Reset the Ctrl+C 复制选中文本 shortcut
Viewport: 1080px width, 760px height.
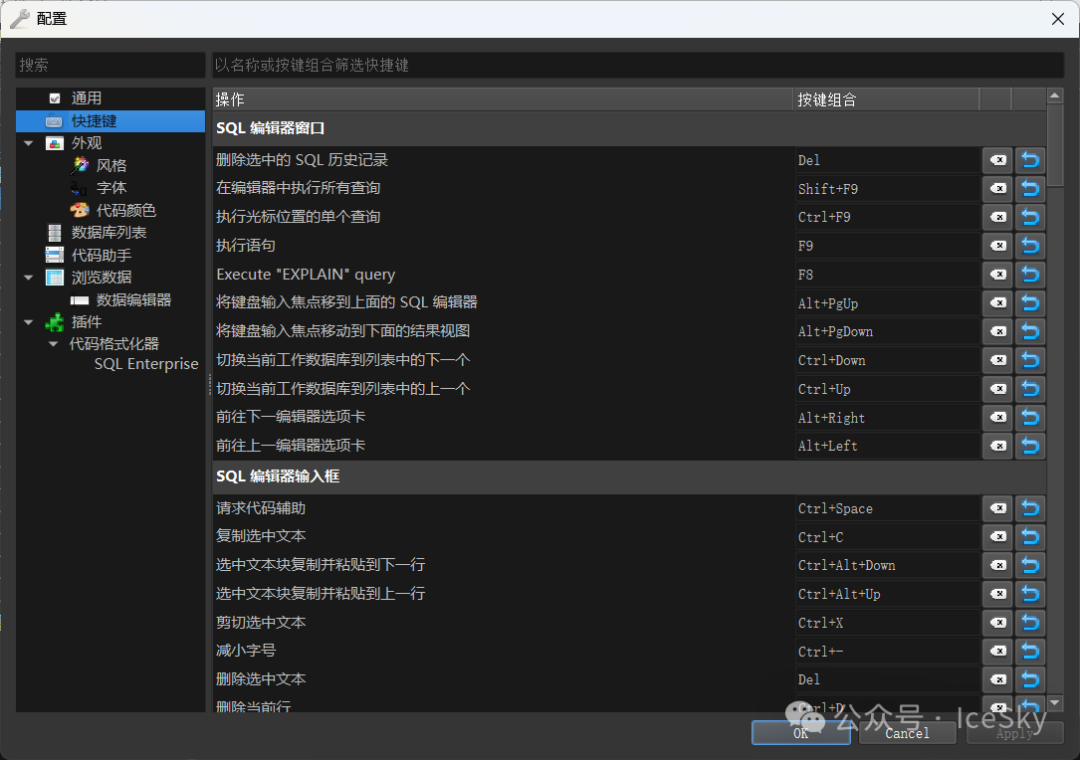point(1030,537)
